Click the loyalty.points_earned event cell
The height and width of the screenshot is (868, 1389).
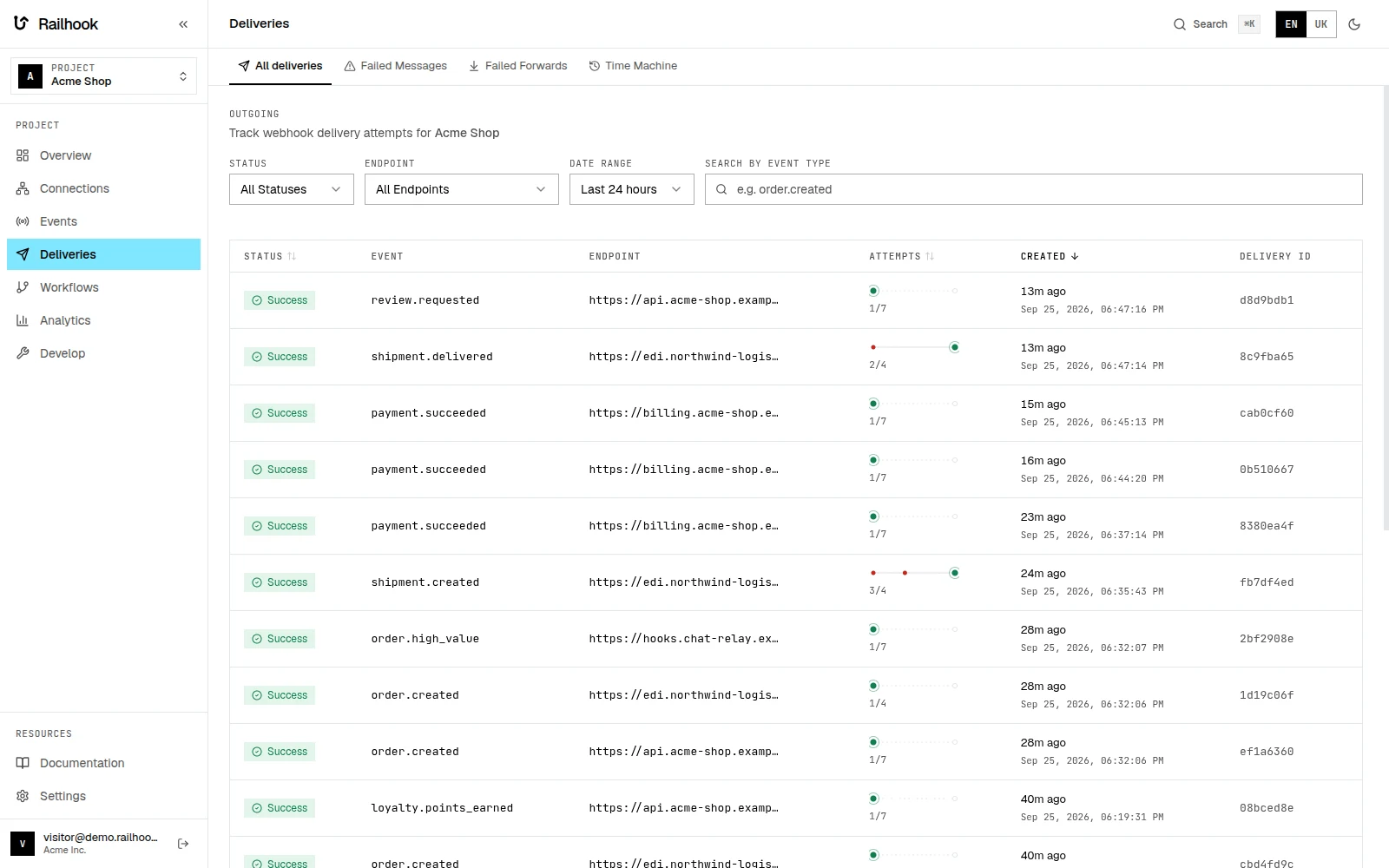[442, 808]
